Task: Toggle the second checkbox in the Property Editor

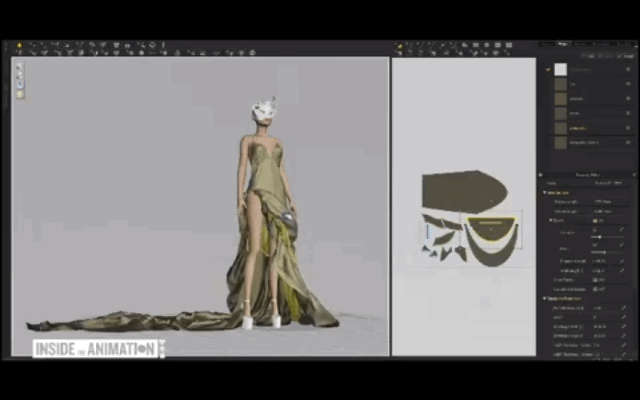Action: [597, 279]
